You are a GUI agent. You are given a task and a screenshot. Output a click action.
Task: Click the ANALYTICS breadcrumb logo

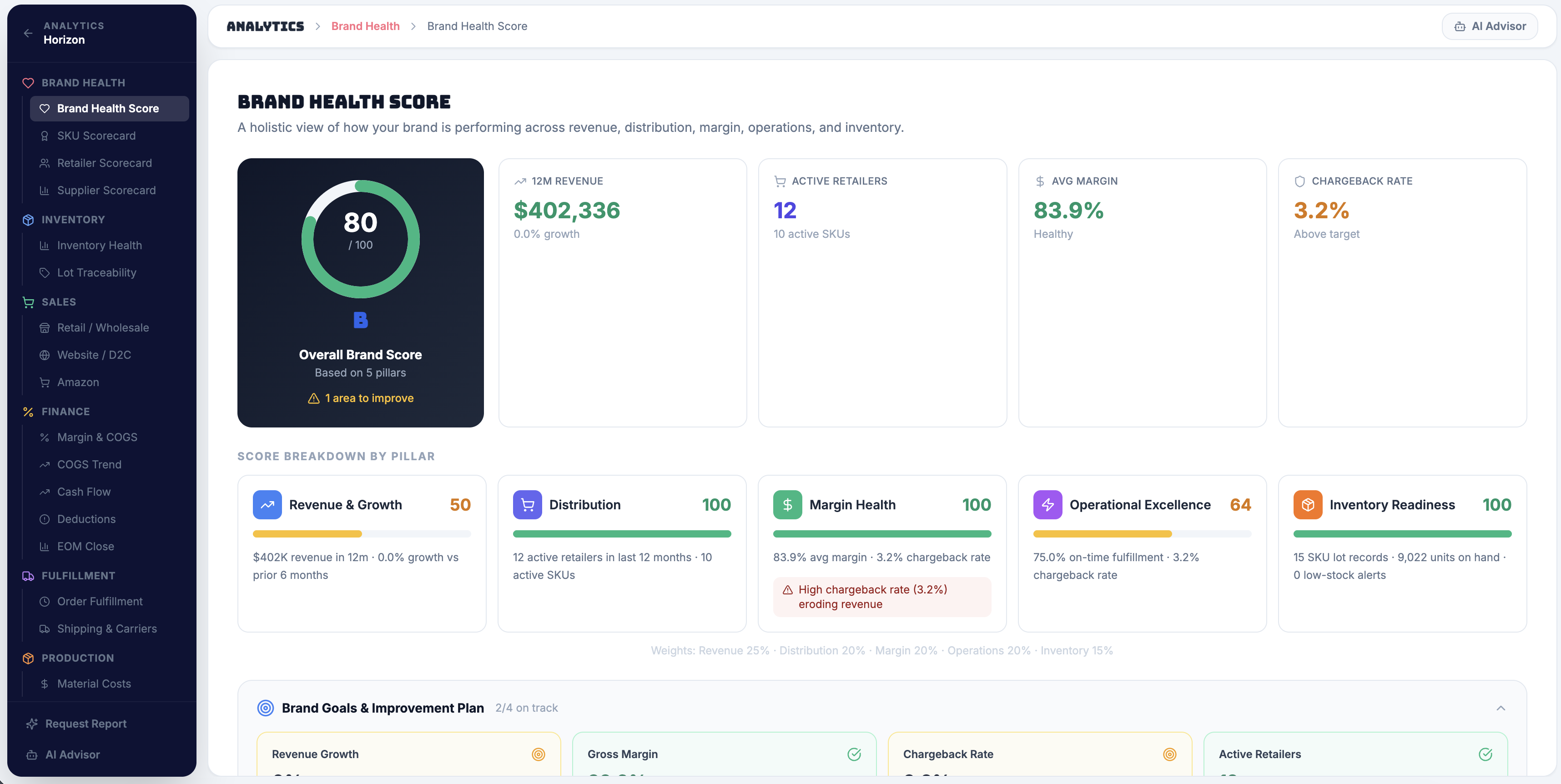click(x=266, y=26)
